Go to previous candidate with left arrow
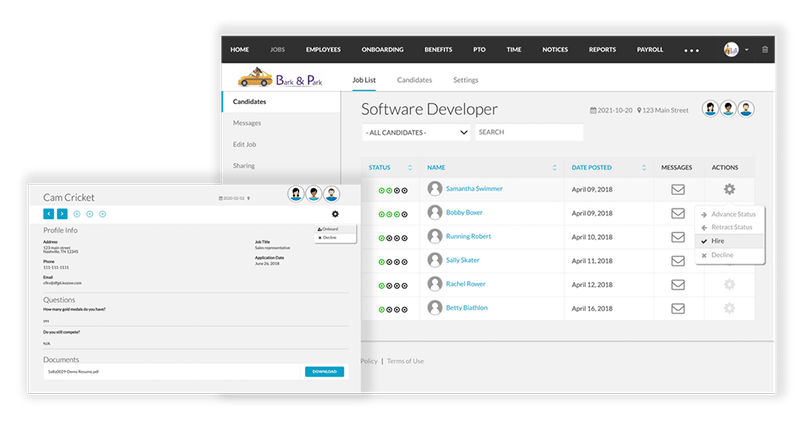Screen dimensions: 800x448 [x=49, y=214]
